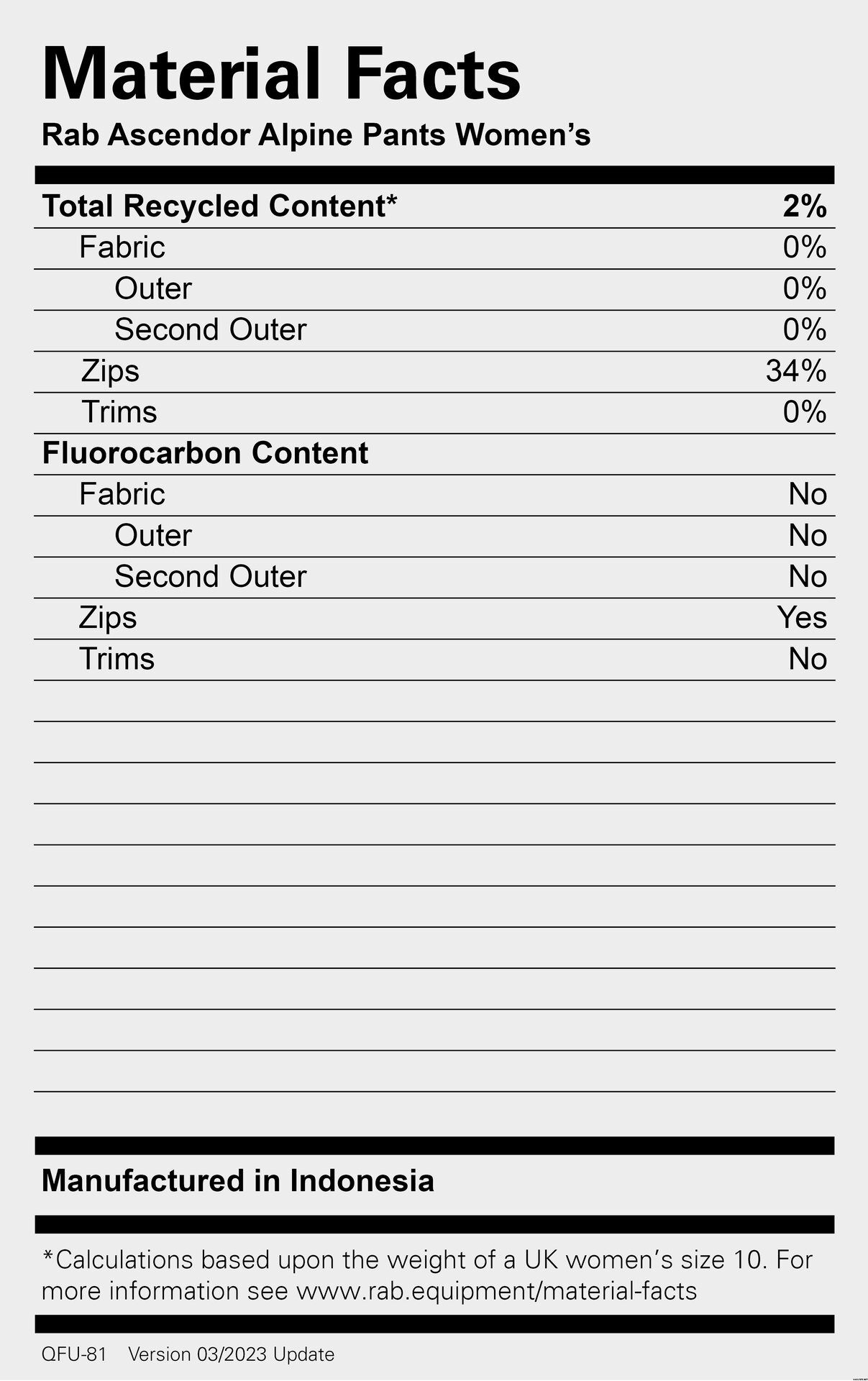This screenshot has height=1381, width=868.
Task: Click the Version 03/2023 Update text
Action: 231,1354
